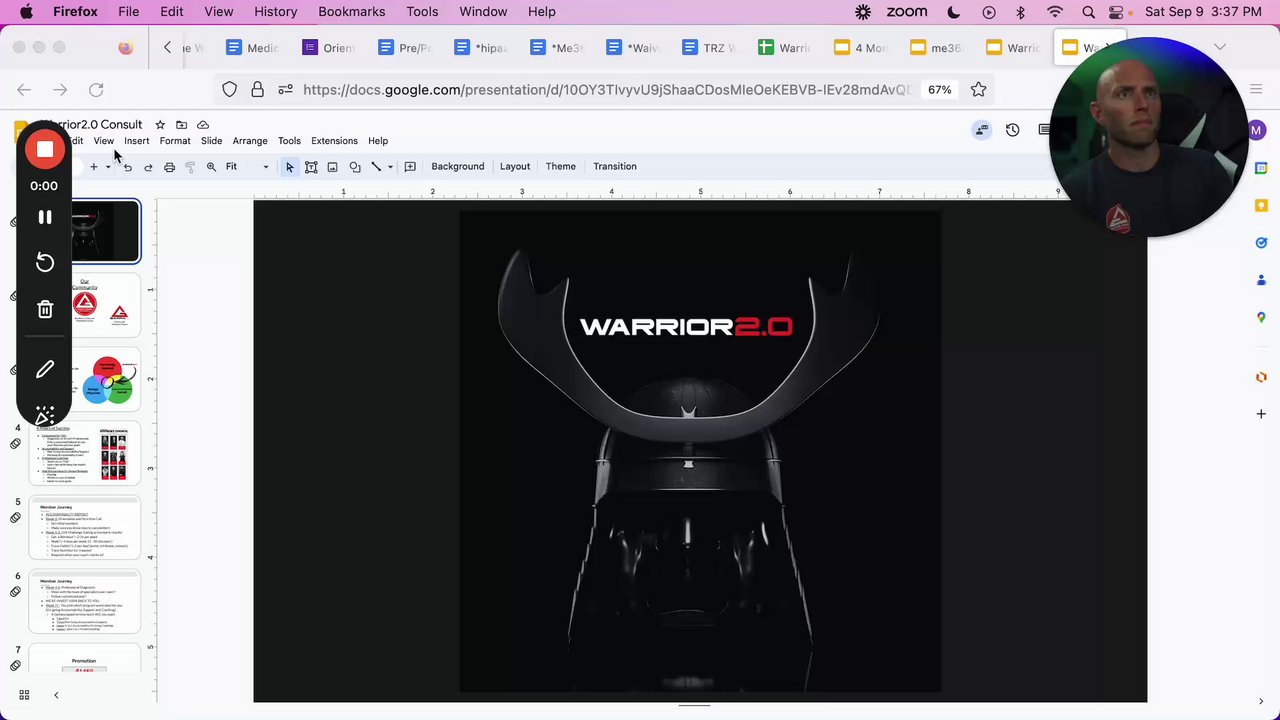Bookmark this page with the star in address bar
Image resolution: width=1280 pixels, height=720 pixels.
(x=978, y=90)
